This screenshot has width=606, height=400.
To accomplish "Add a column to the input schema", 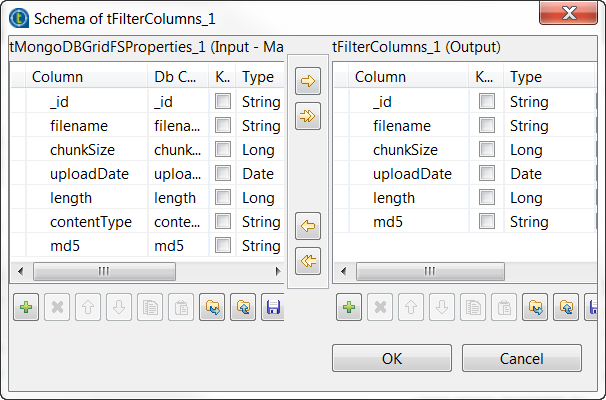I will tap(26, 307).
